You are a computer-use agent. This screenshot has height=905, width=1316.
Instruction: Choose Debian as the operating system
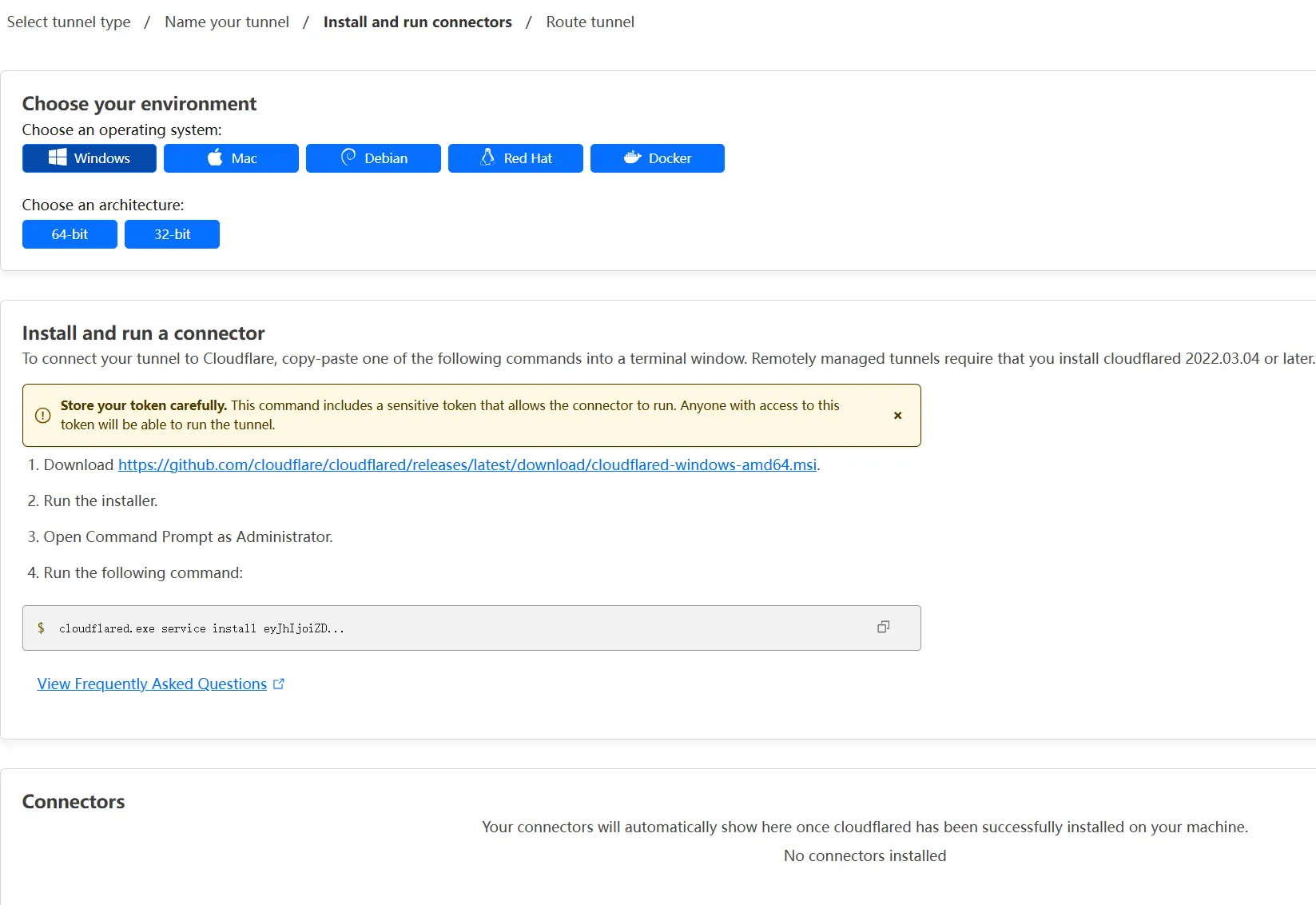coord(373,158)
